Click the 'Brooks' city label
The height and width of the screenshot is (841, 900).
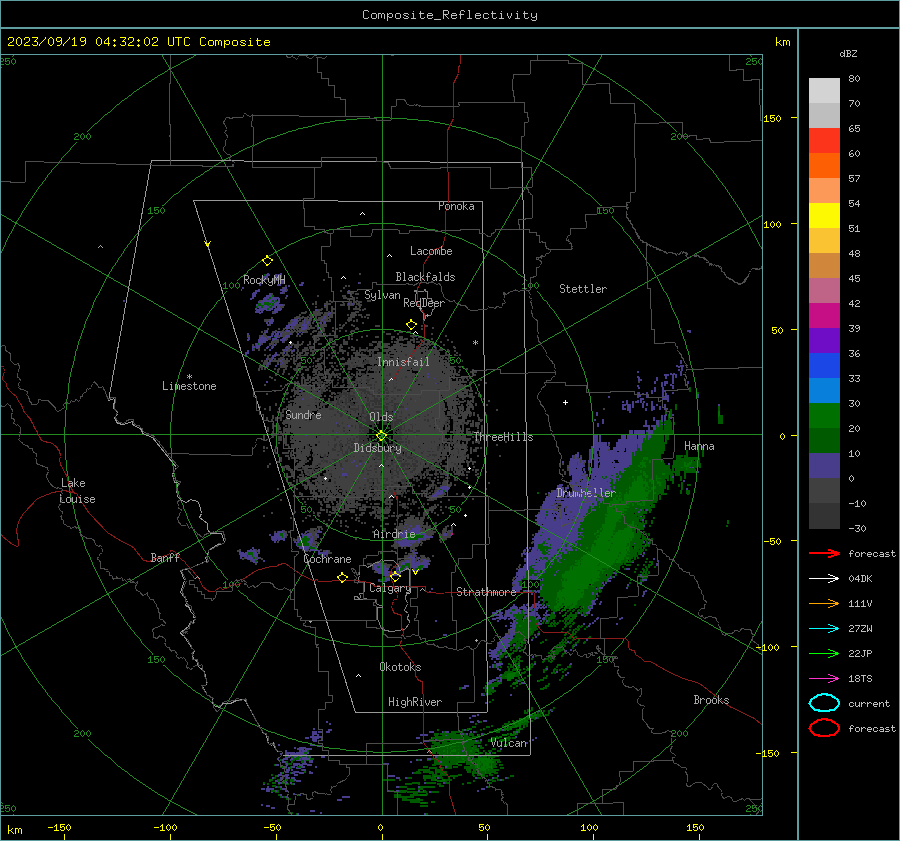pyautogui.click(x=711, y=700)
